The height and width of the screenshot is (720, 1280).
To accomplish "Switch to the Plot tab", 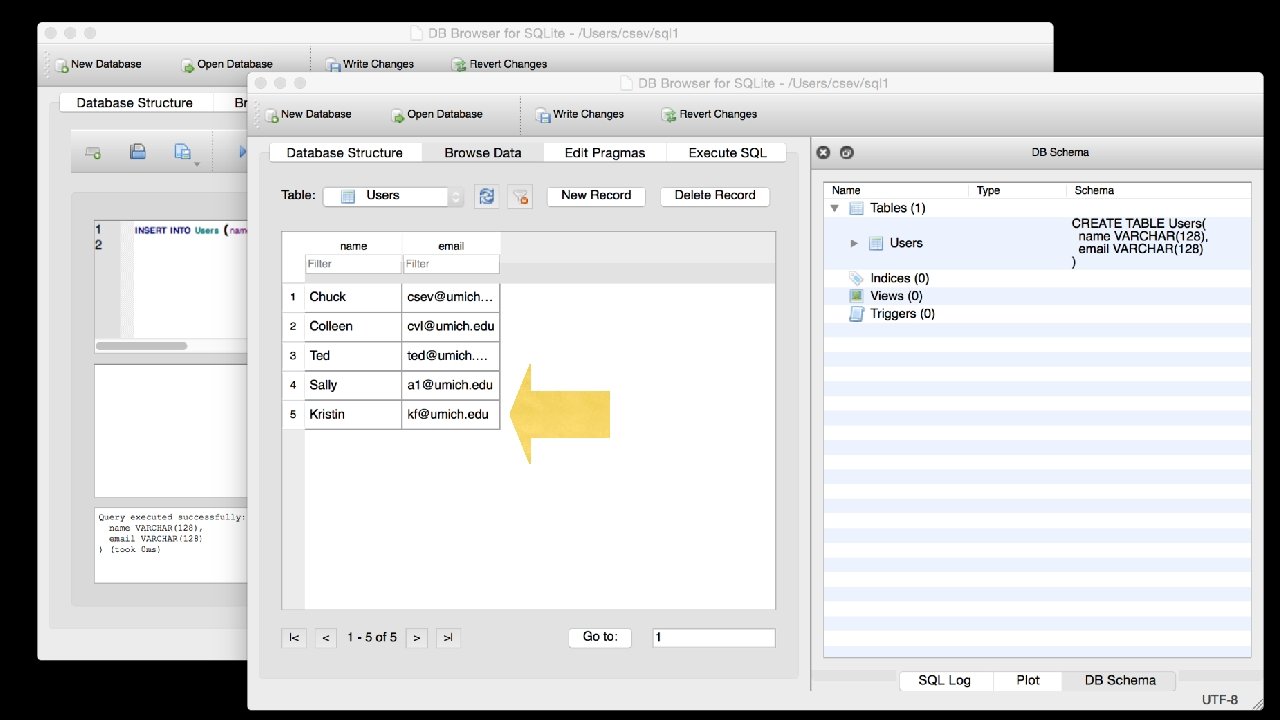I will click(x=1028, y=680).
